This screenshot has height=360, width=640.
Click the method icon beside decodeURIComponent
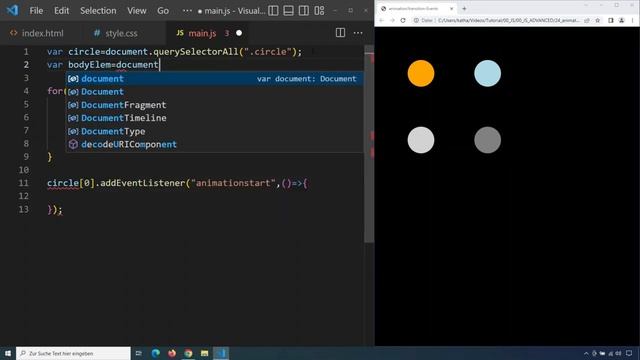(73, 144)
